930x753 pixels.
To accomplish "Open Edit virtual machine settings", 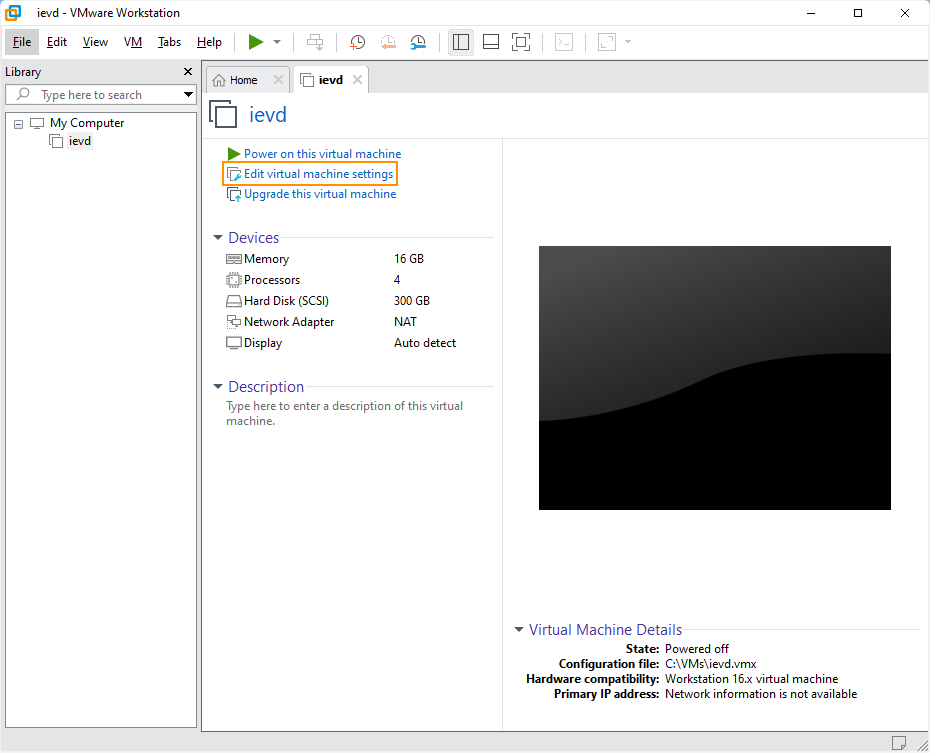I will 310,173.
